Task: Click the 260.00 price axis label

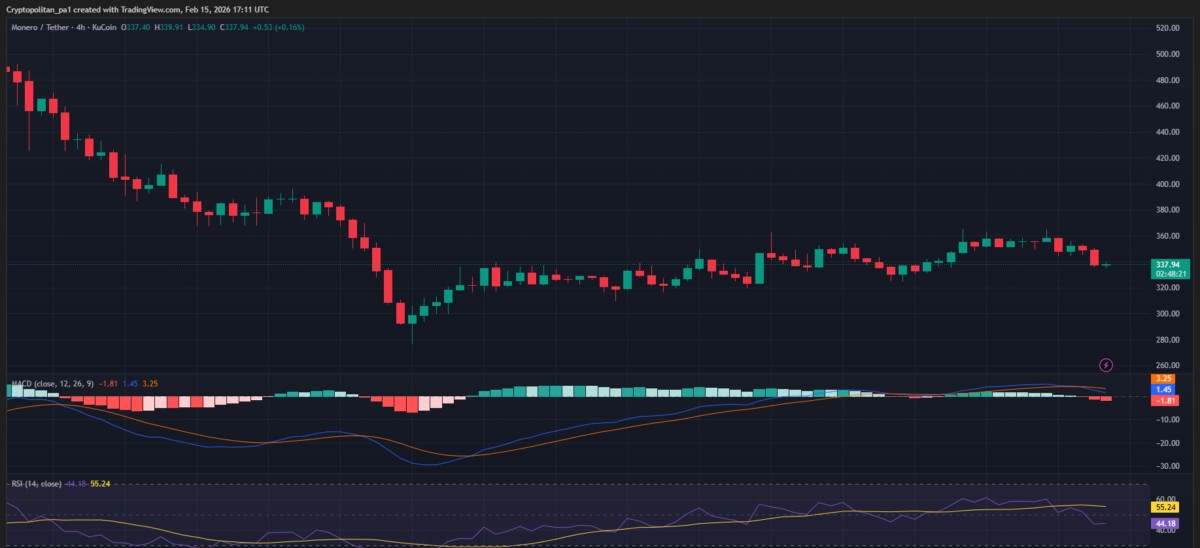Action: coord(1167,366)
